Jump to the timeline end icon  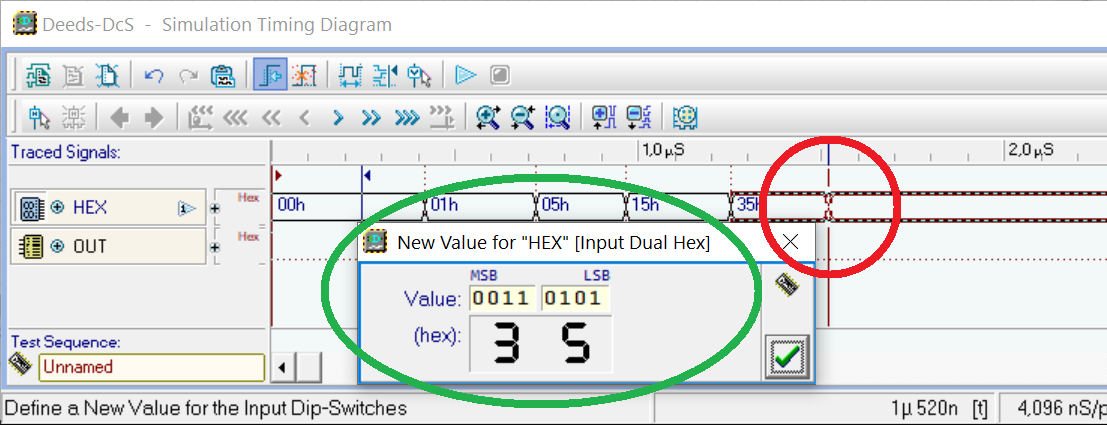442,117
